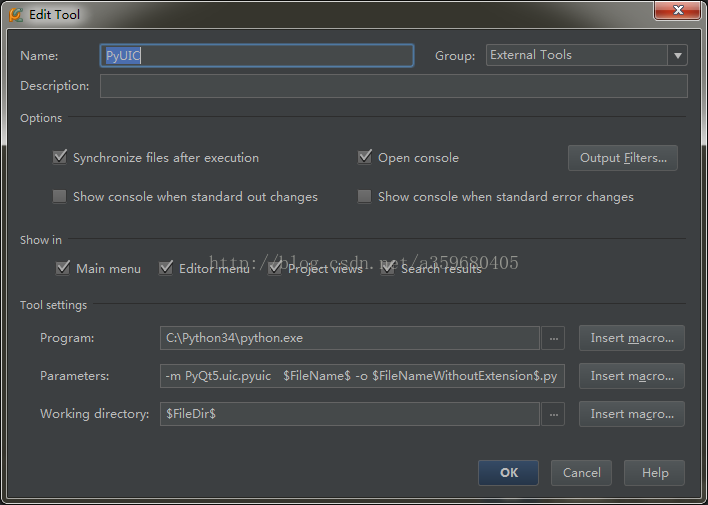Screen dimensions: 708x505
Task: Toggle the Project views checkbox
Action: (x=275, y=269)
